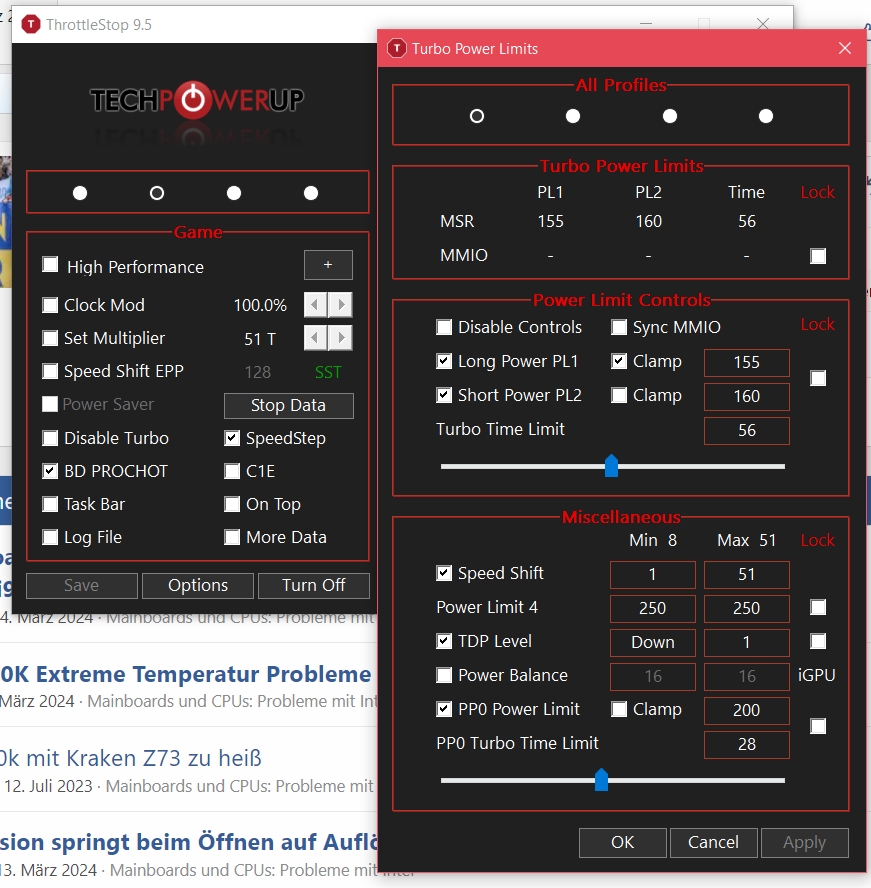Toggle the Power Limit 4 lock checkbox

pyautogui.click(x=818, y=607)
